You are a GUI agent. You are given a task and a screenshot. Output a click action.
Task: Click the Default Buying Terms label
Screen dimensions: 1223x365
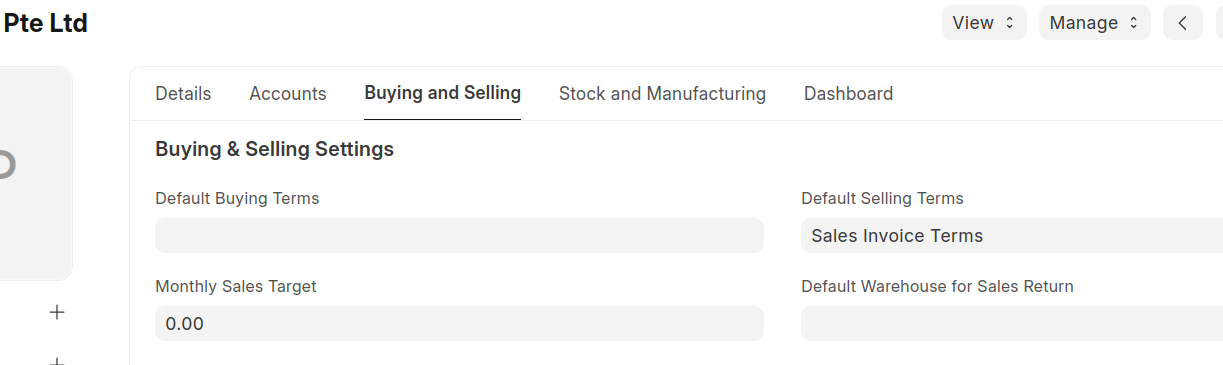click(x=237, y=199)
